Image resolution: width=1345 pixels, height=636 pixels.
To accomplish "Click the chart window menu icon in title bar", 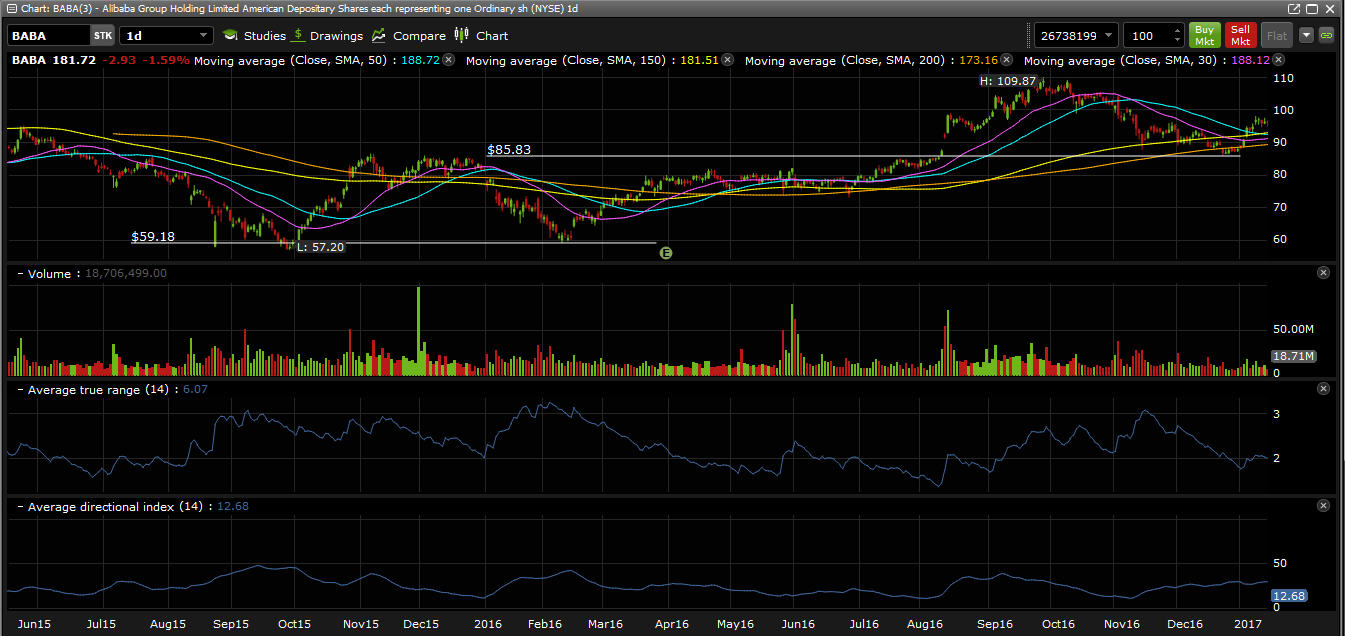I will tap(10, 8).
